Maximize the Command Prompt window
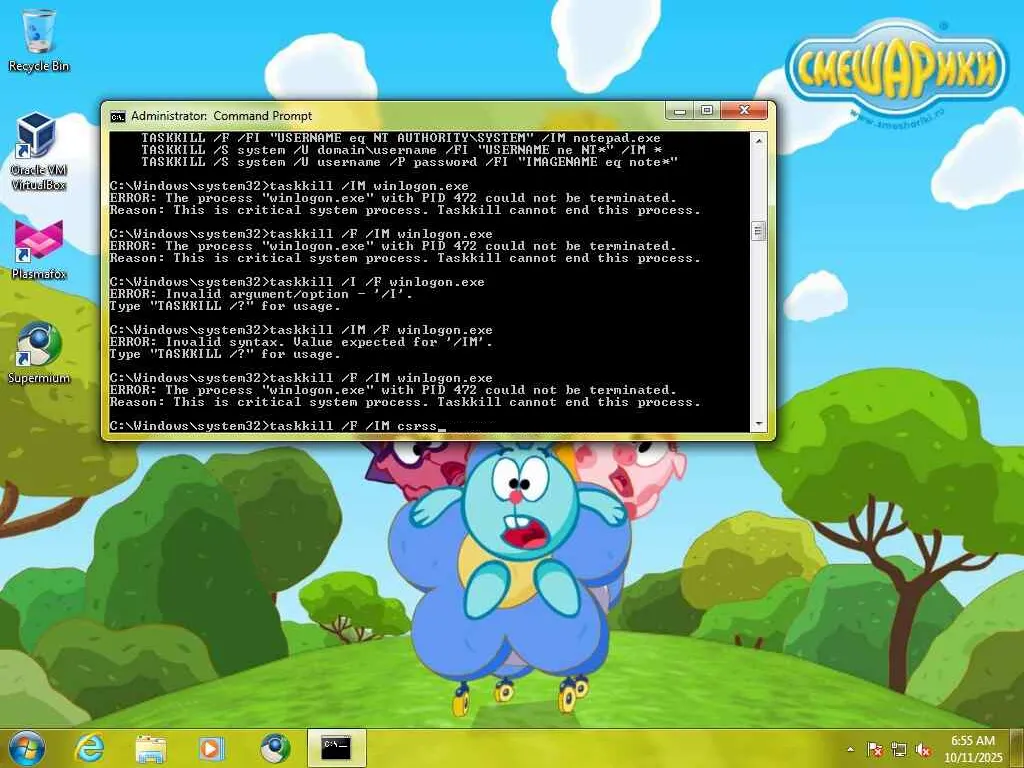1024x768 pixels. pyautogui.click(x=707, y=110)
